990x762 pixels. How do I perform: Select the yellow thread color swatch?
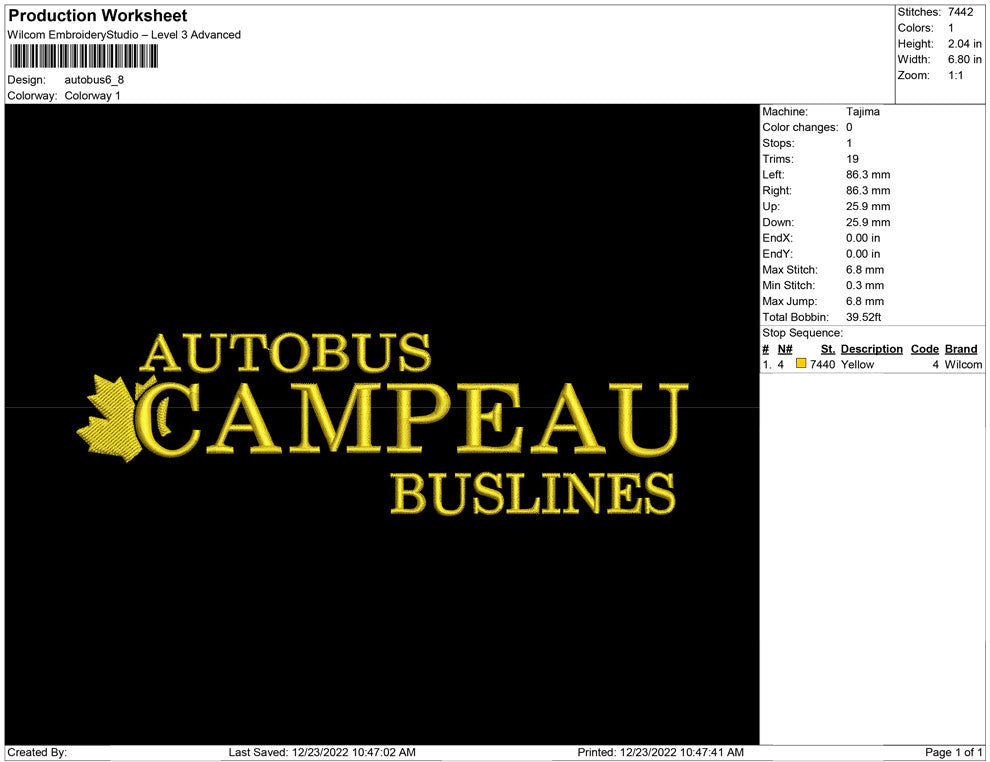tap(801, 365)
